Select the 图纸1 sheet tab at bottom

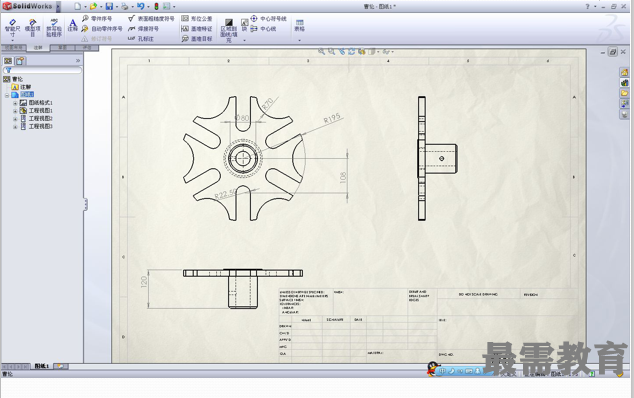(41, 366)
